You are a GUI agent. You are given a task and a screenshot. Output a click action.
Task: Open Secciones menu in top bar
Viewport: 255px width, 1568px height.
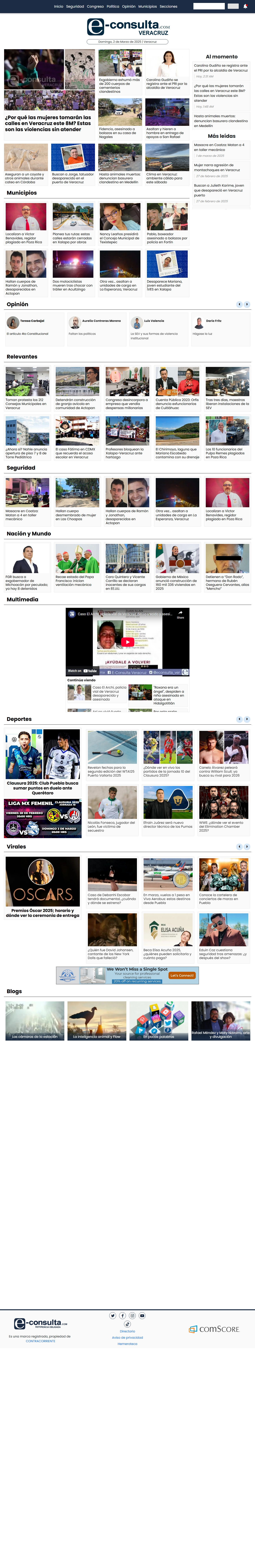[x=168, y=7]
